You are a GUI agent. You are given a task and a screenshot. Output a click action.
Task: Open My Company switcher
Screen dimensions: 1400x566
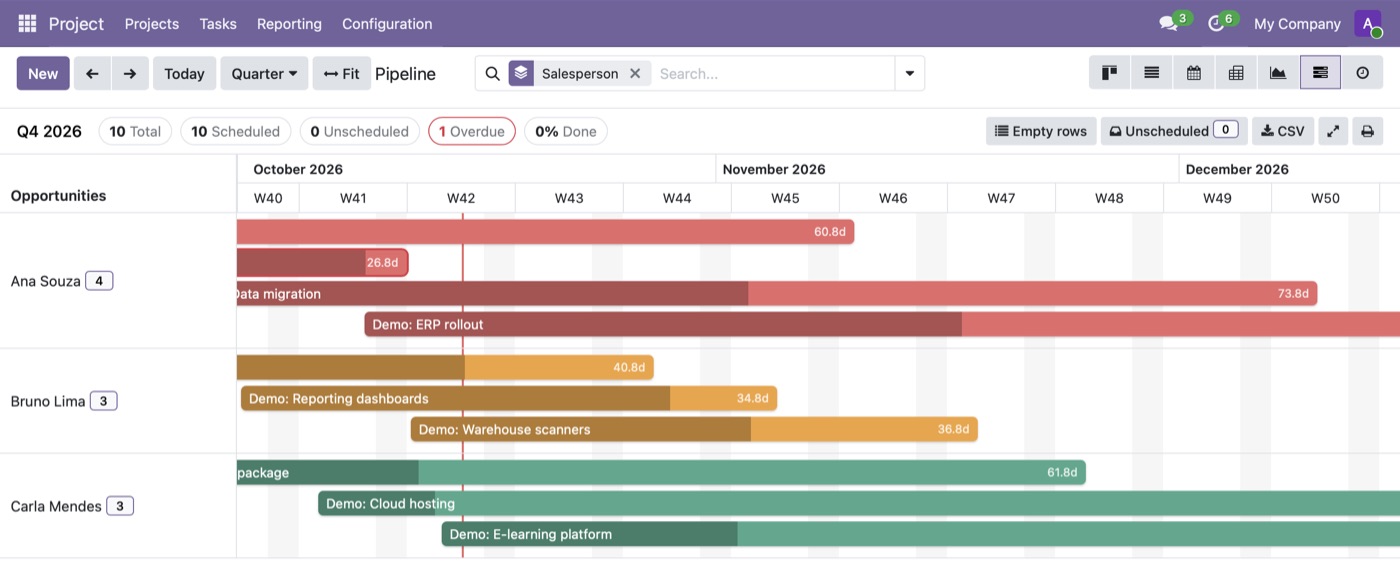1297,23
